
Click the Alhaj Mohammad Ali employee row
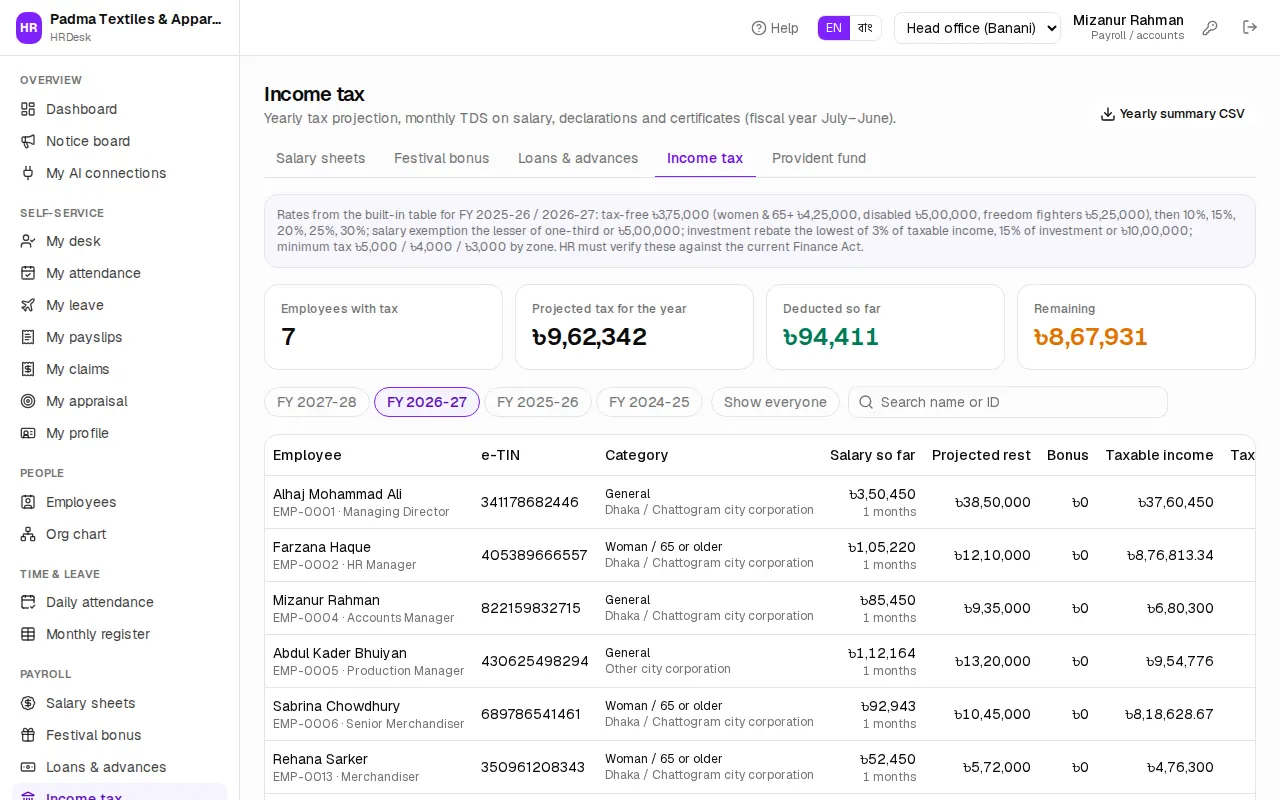click(x=759, y=502)
